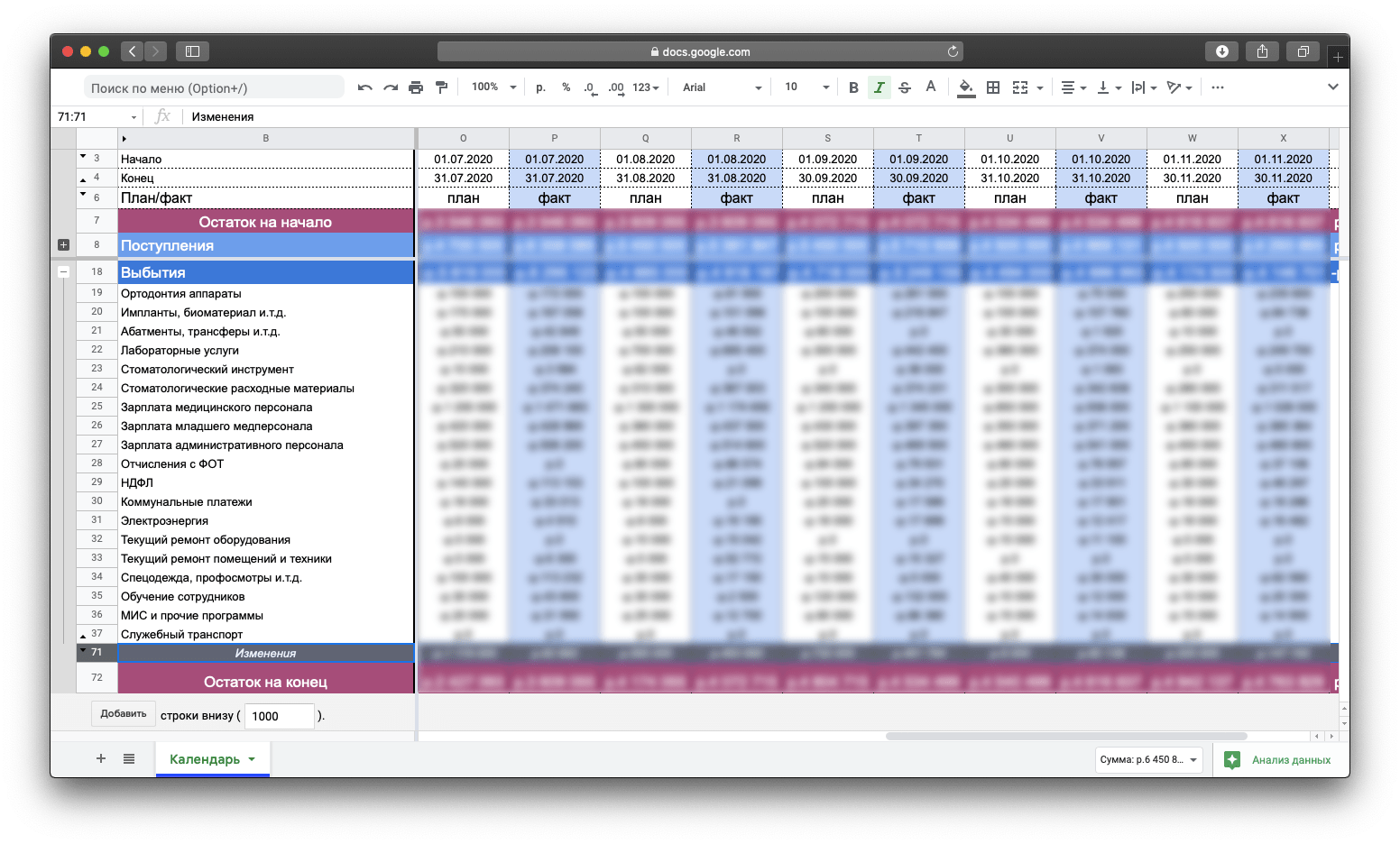This screenshot has width=1400, height=844.
Task: Toggle bold formatting button
Action: coord(853,87)
